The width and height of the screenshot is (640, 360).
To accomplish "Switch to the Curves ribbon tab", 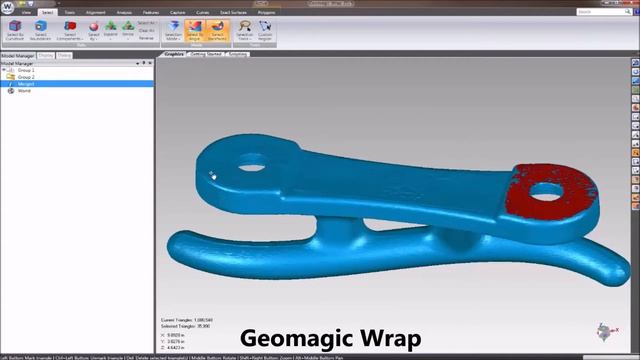I will pos(203,13).
